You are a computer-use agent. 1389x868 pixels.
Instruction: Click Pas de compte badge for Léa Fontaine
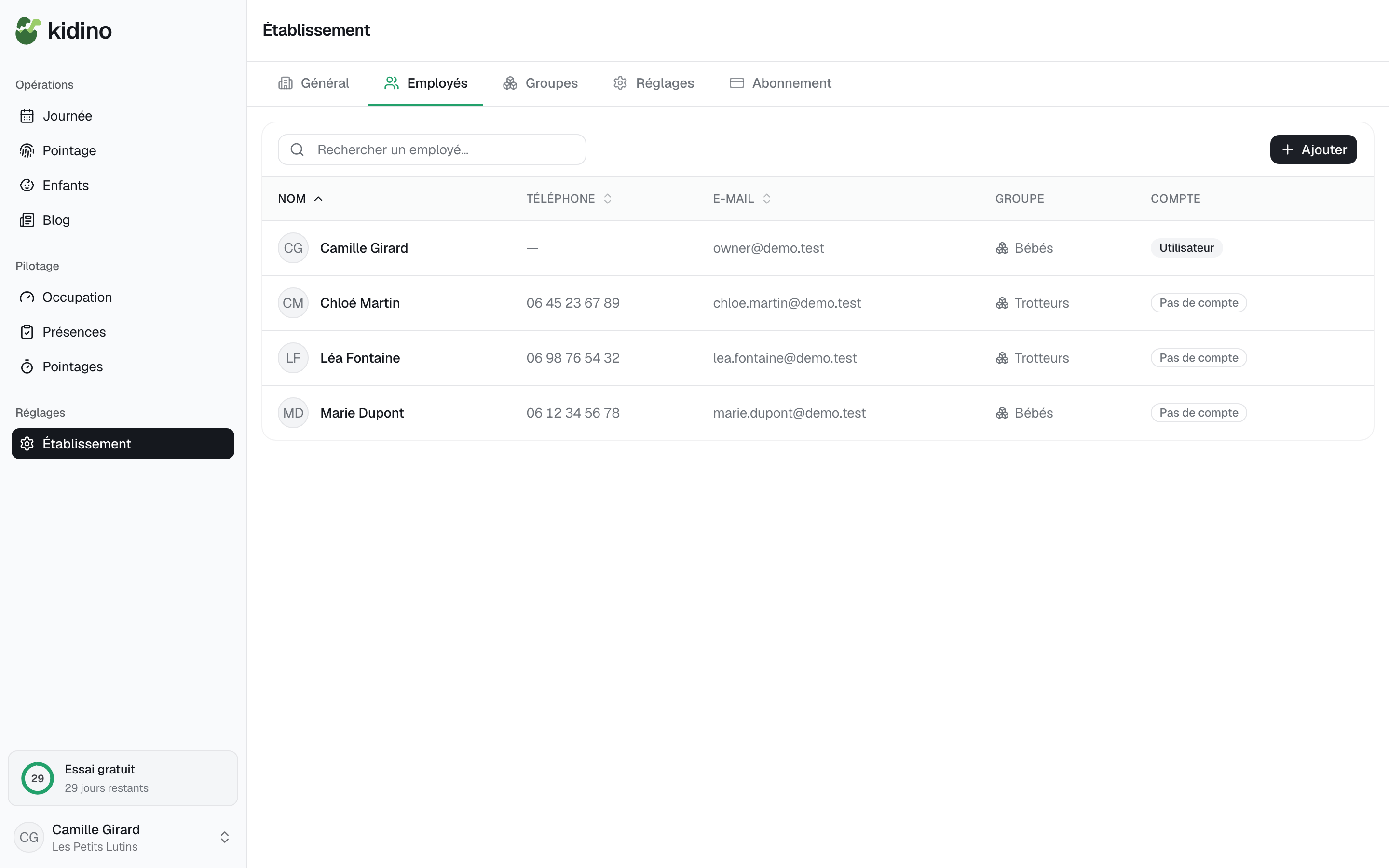click(1198, 358)
